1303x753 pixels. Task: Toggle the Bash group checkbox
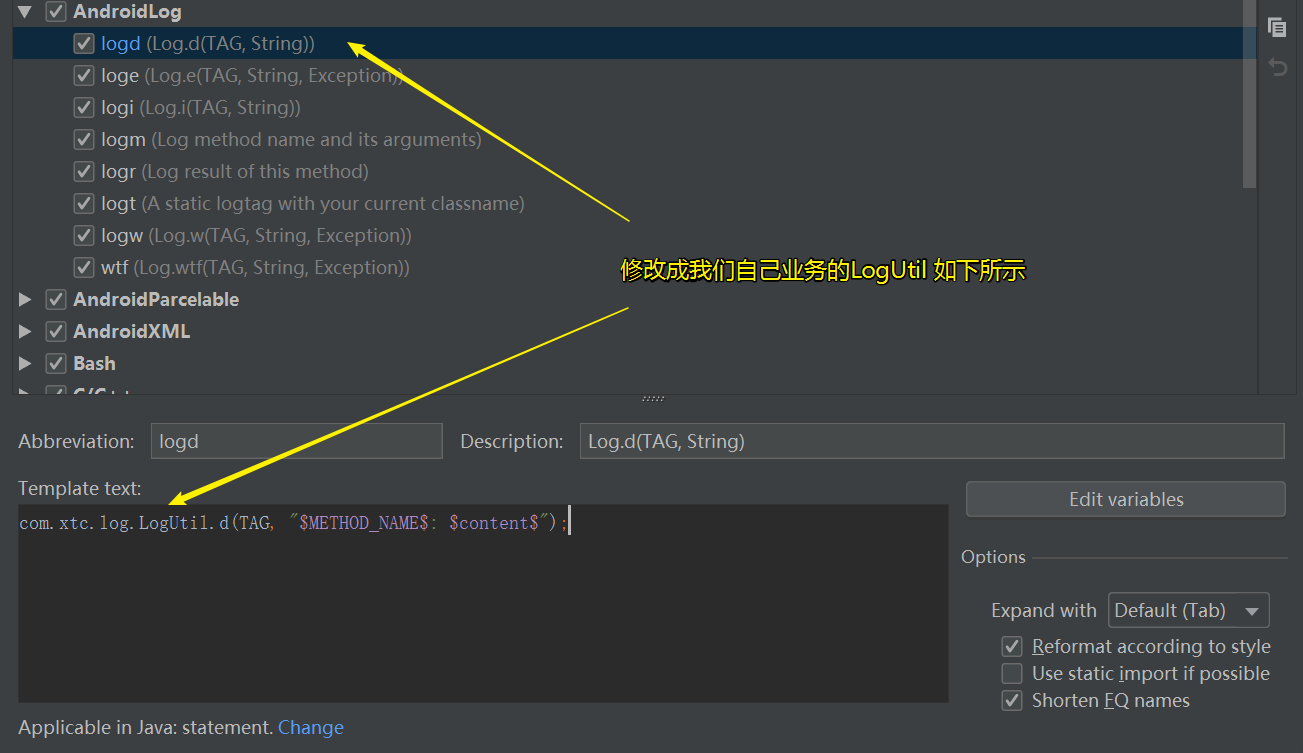point(55,363)
